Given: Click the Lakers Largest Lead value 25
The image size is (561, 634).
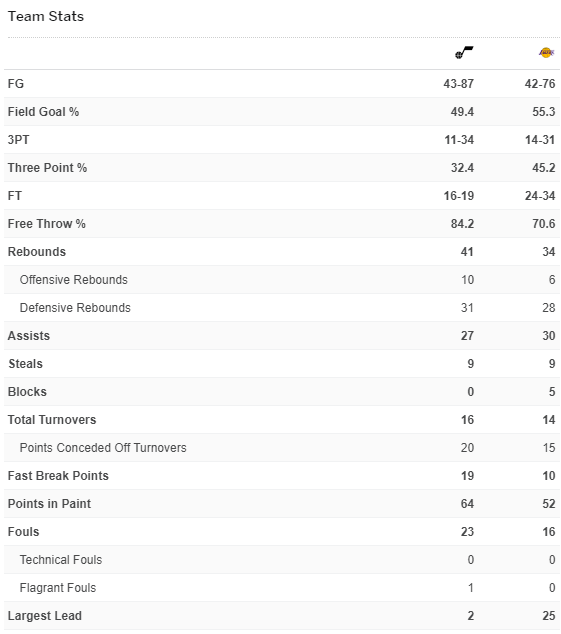Looking at the screenshot, I should click(x=548, y=616).
